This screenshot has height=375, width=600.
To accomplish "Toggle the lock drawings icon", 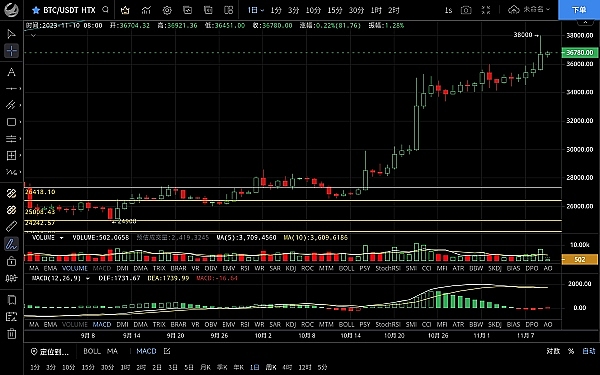I will [x=11, y=261].
